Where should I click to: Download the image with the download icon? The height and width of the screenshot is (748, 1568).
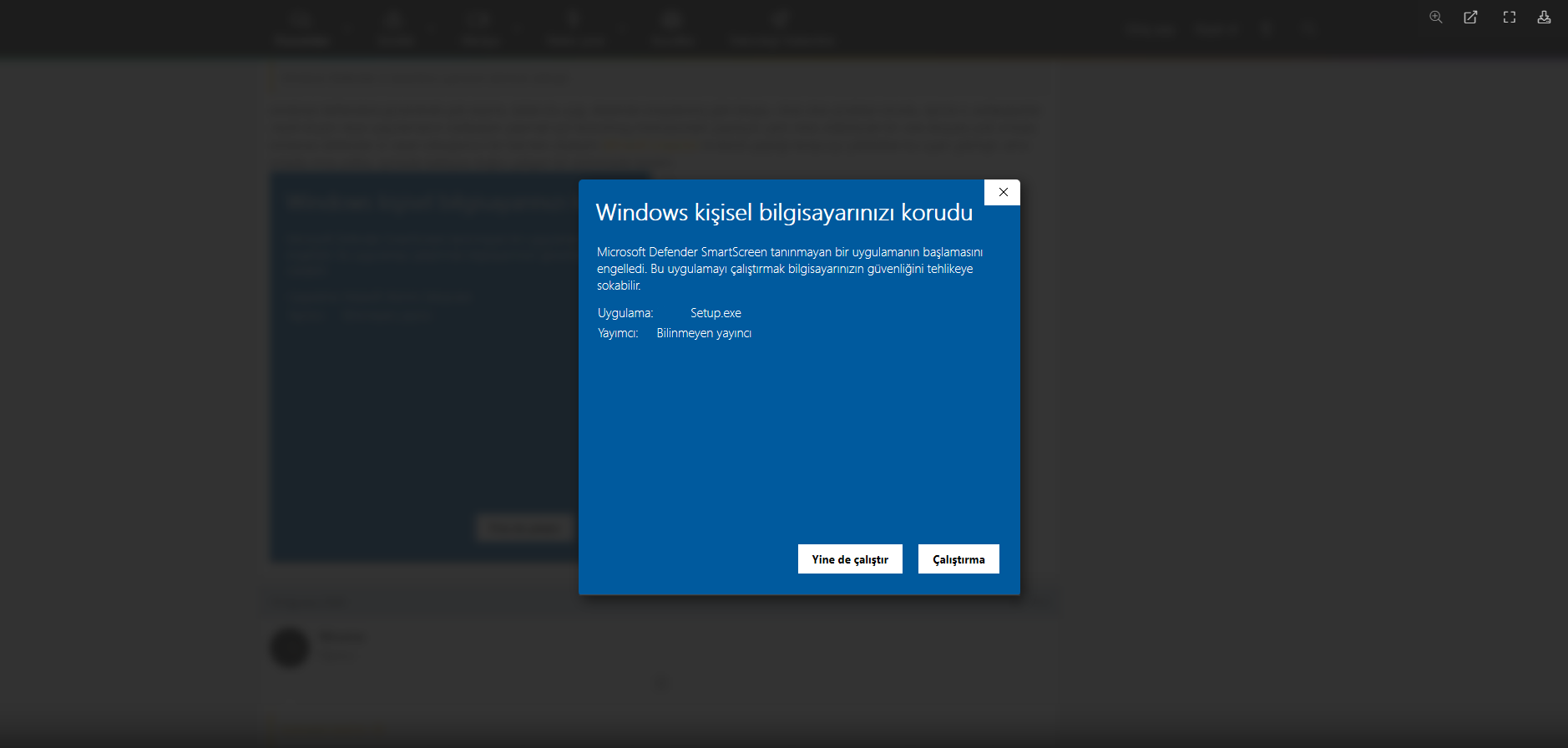click(x=1544, y=18)
